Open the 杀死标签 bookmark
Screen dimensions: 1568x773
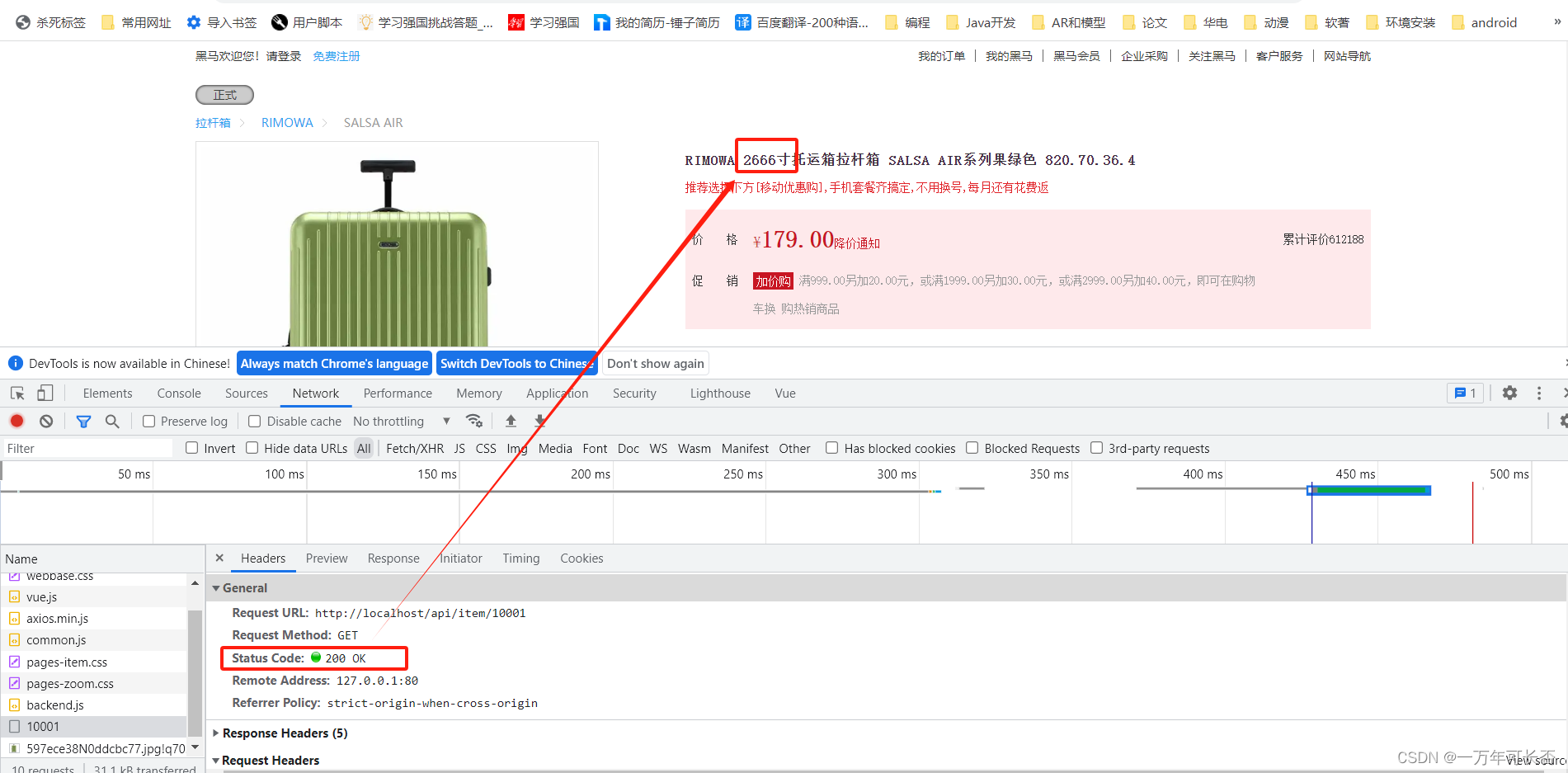[51, 22]
